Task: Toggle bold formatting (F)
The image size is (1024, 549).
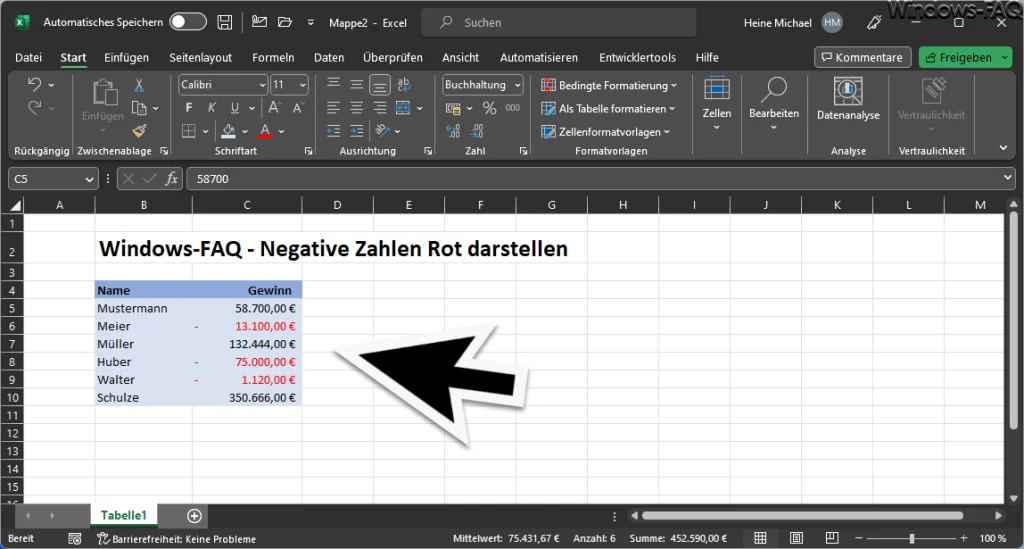Action: pos(189,108)
